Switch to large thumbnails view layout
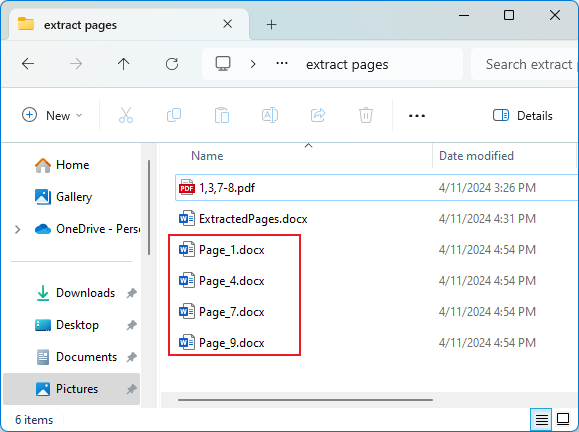 click(x=563, y=419)
